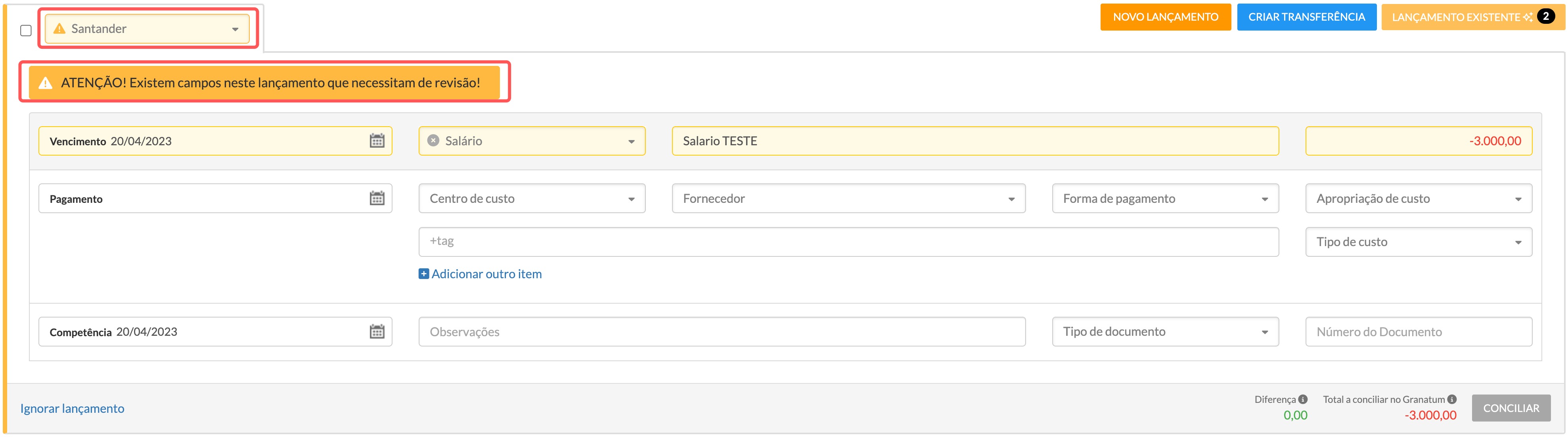This screenshot has height=437, width=1568.
Task: Click the Diferença value 0,00
Action: 1295,415
